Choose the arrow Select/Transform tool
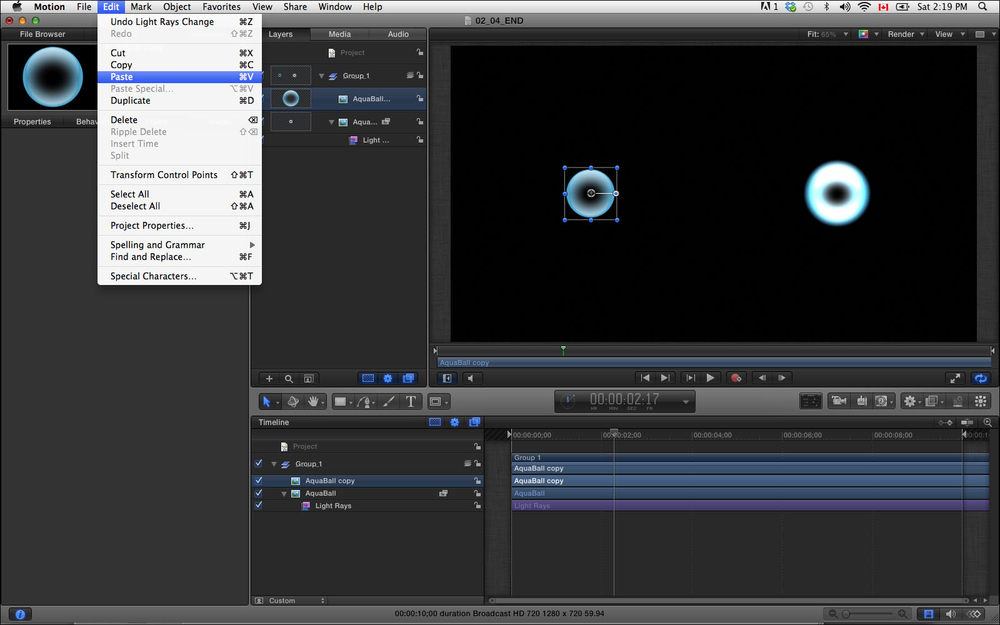The width and height of the screenshot is (1000, 625). tap(267, 401)
